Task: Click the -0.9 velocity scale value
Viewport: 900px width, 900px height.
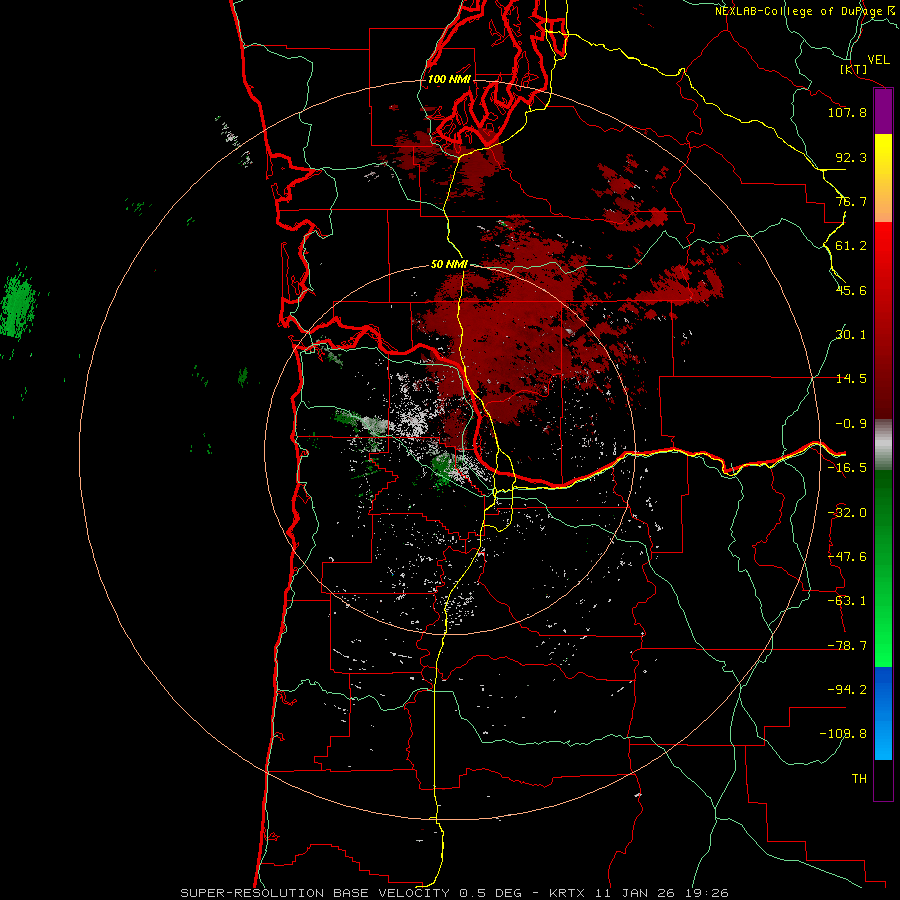Action: (851, 424)
